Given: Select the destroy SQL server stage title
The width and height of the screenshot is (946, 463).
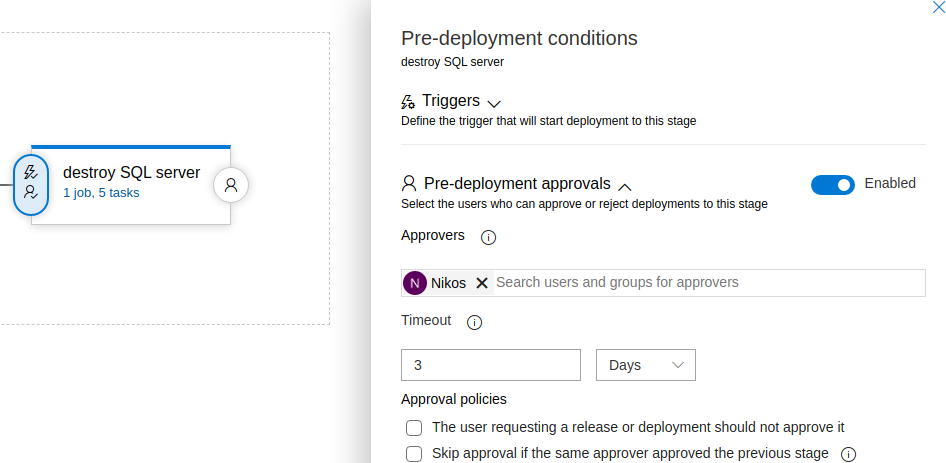Looking at the screenshot, I should coord(132,173).
